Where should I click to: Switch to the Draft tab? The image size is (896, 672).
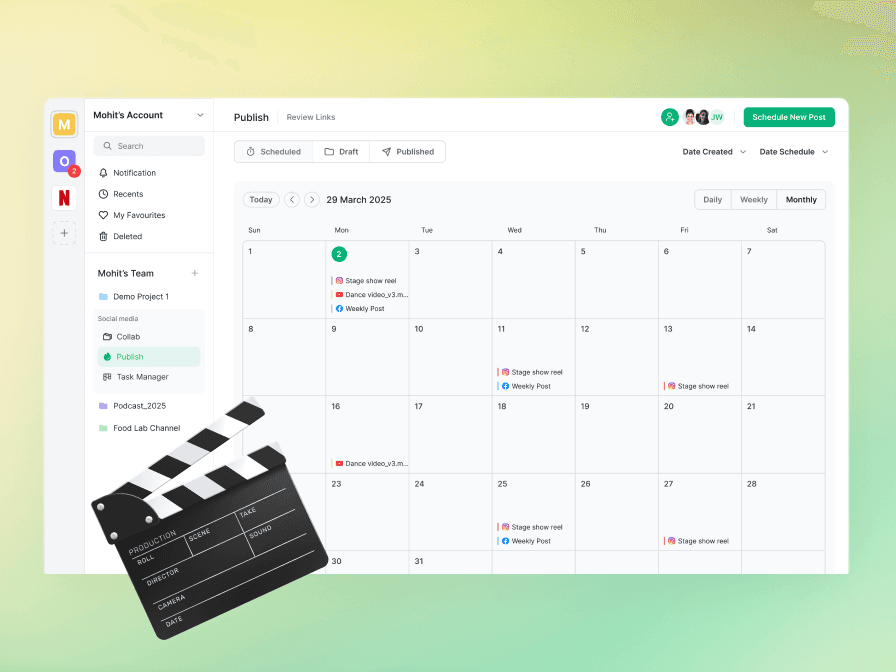tap(341, 151)
